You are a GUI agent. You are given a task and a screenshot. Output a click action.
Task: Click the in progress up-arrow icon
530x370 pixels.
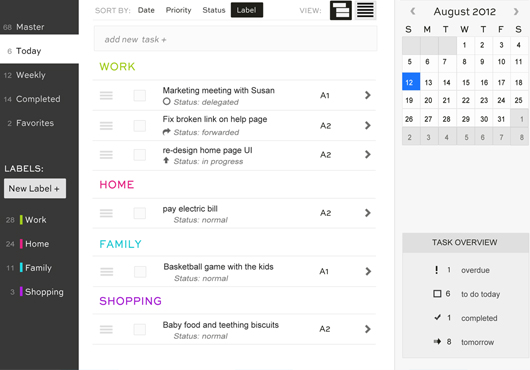click(166, 161)
